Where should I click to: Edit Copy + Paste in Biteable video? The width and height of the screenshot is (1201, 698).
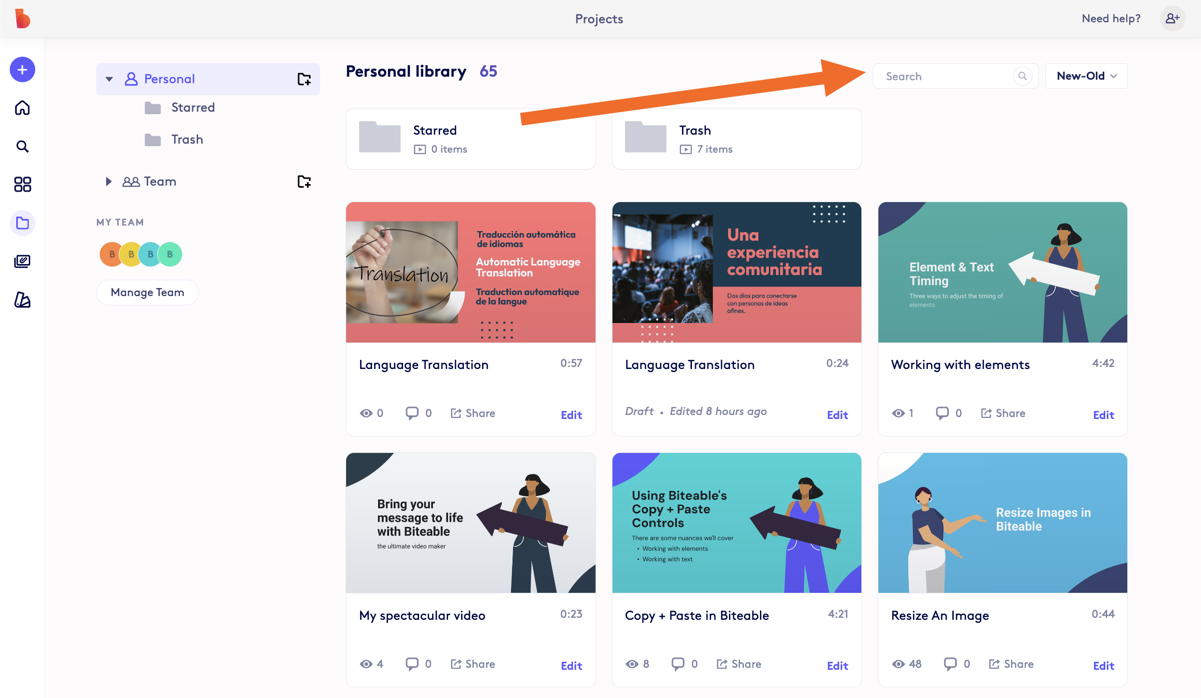(x=837, y=666)
